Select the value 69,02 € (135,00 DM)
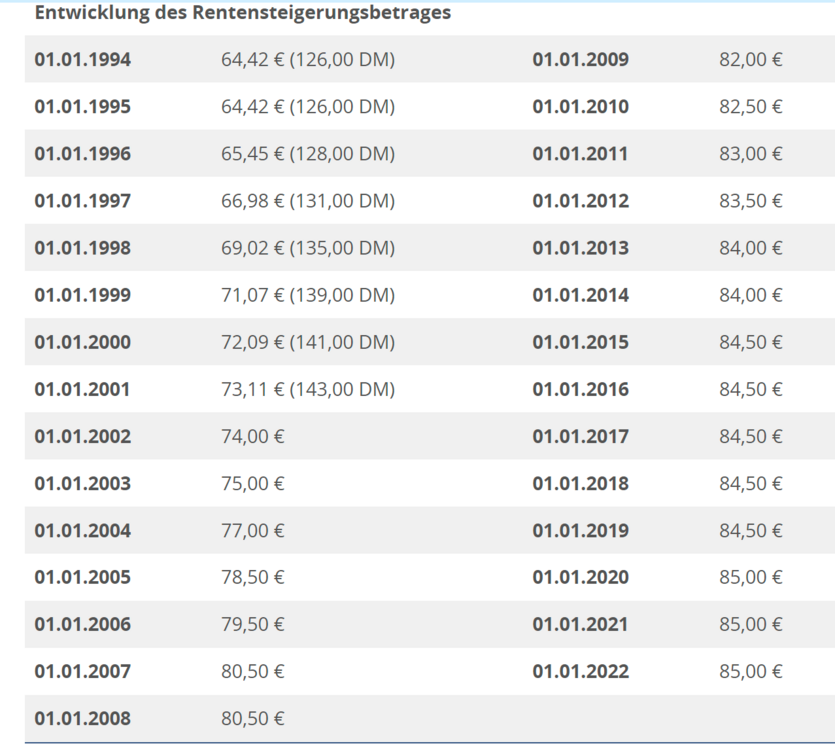This screenshot has height=750, width=835. [308, 248]
